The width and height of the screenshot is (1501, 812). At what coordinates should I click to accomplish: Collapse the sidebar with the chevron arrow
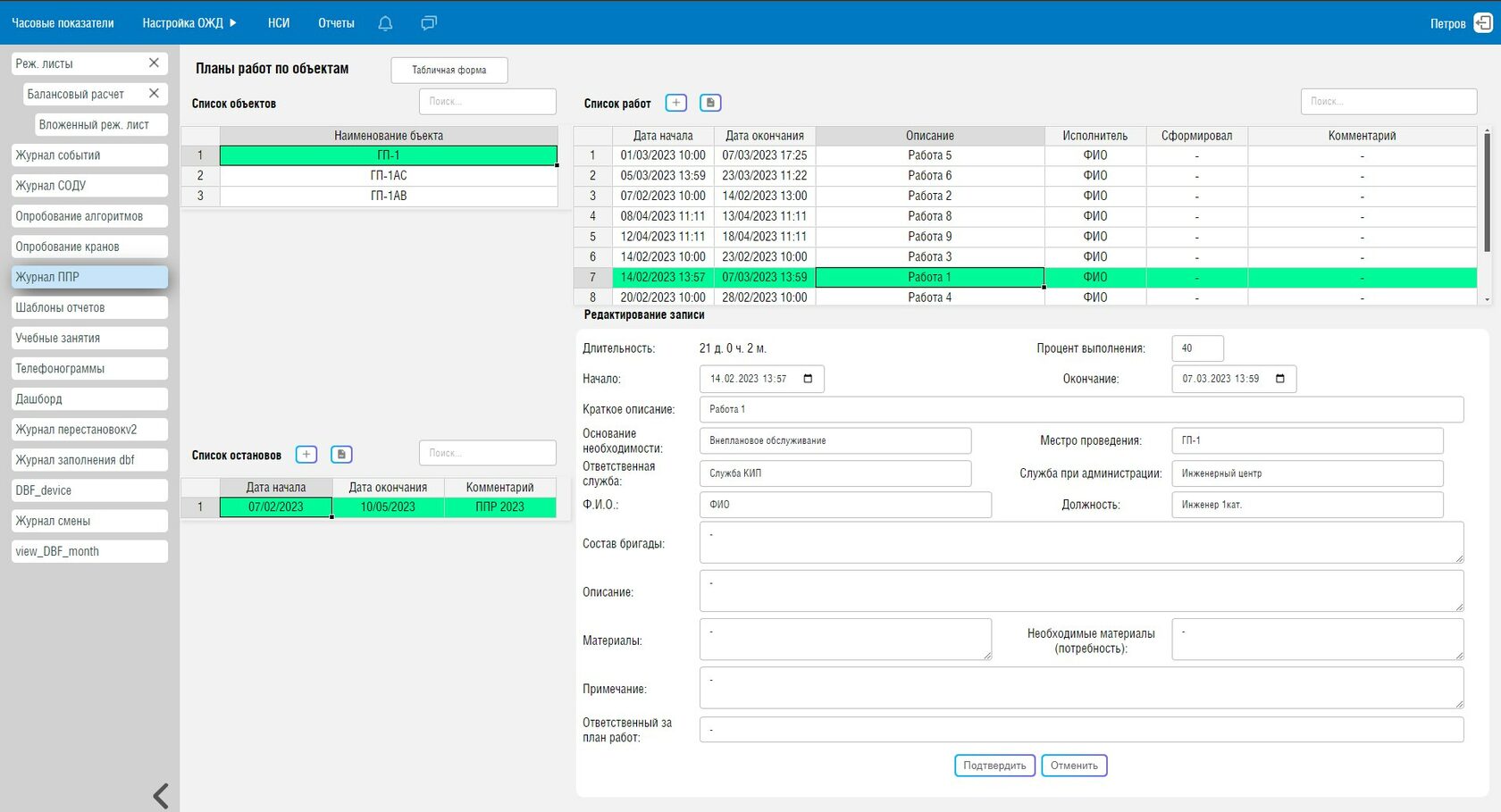pos(161,795)
